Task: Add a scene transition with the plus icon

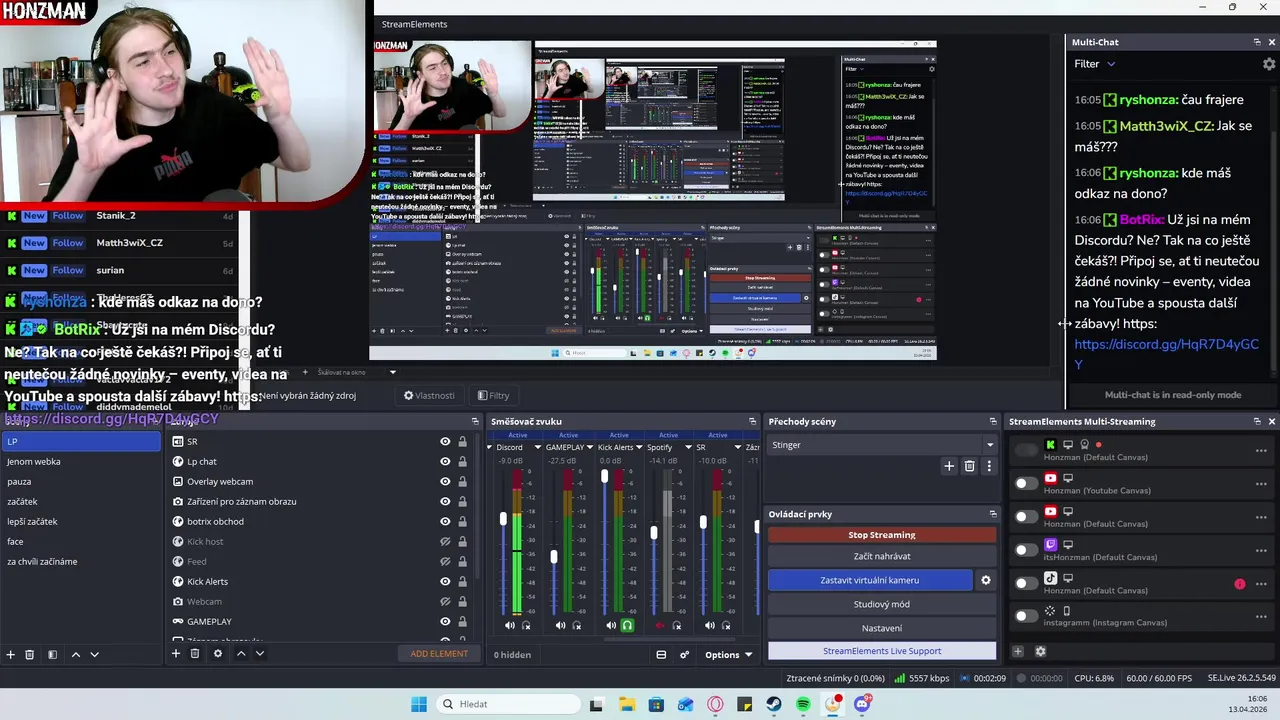Action: pos(949,465)
